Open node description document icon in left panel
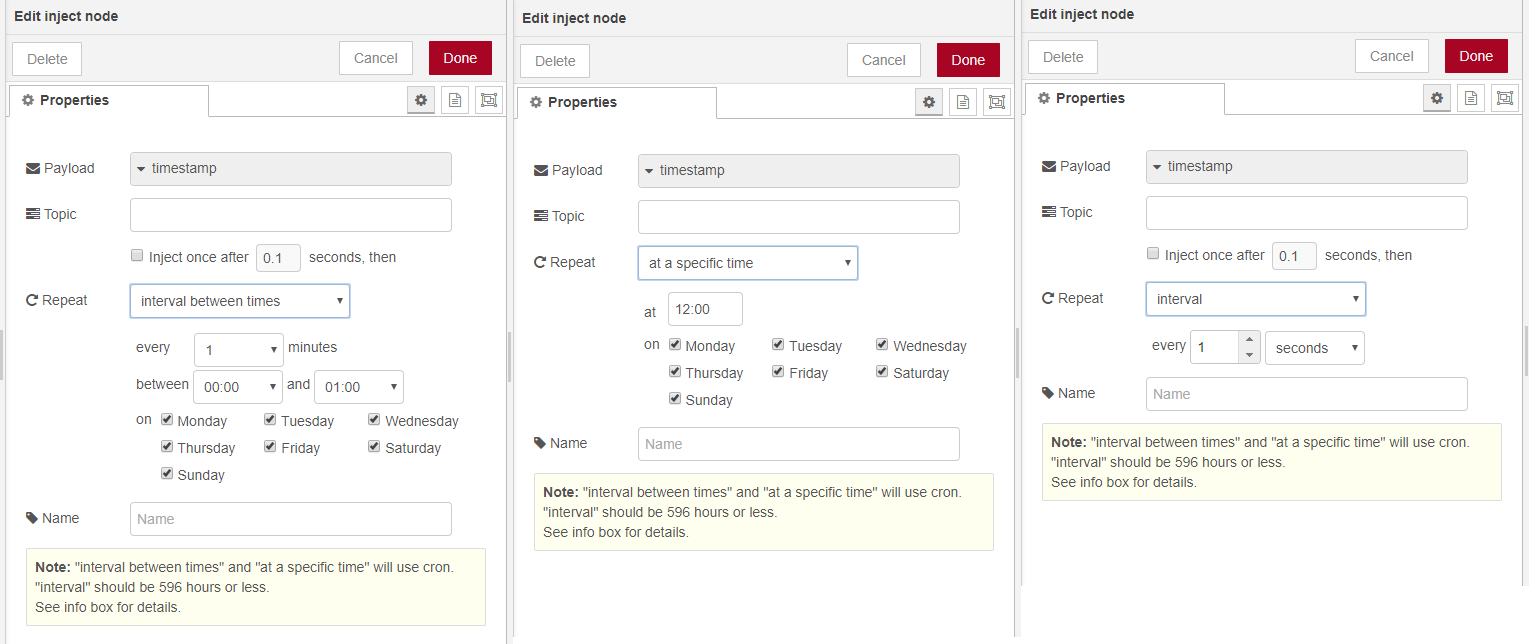Viewport: 1535px width, 644px height. click(x=455, y=100)
